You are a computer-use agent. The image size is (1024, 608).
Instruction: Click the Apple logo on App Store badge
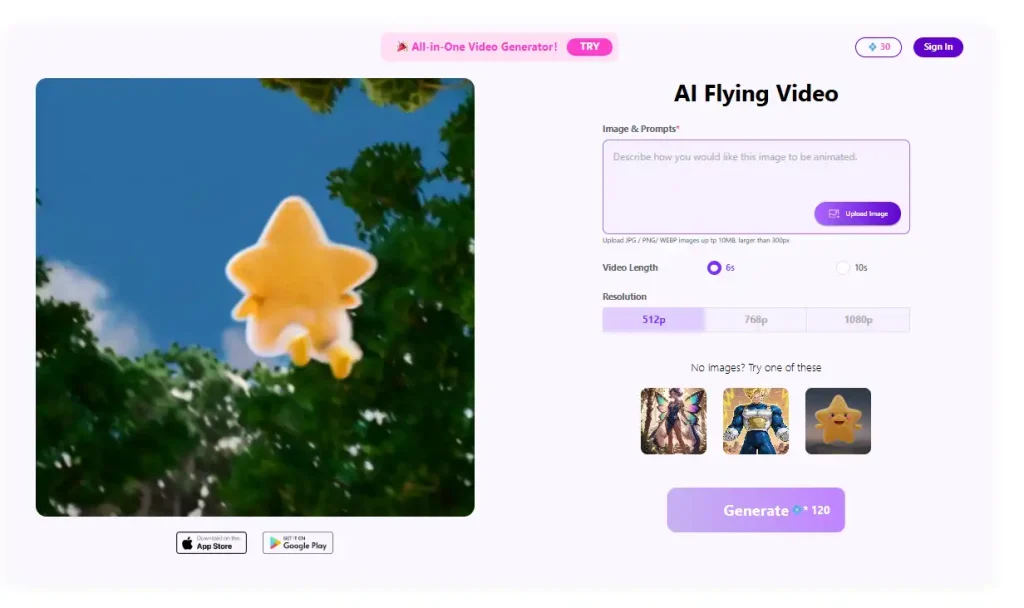(186, 543)
